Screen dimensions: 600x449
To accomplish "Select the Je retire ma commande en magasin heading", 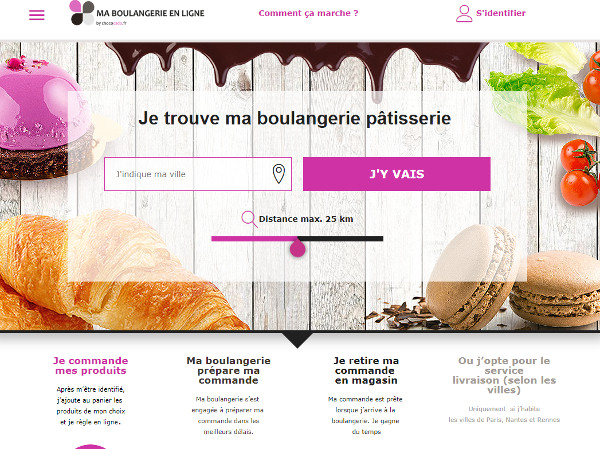I will pyautogui.click(x=366, y=371).
